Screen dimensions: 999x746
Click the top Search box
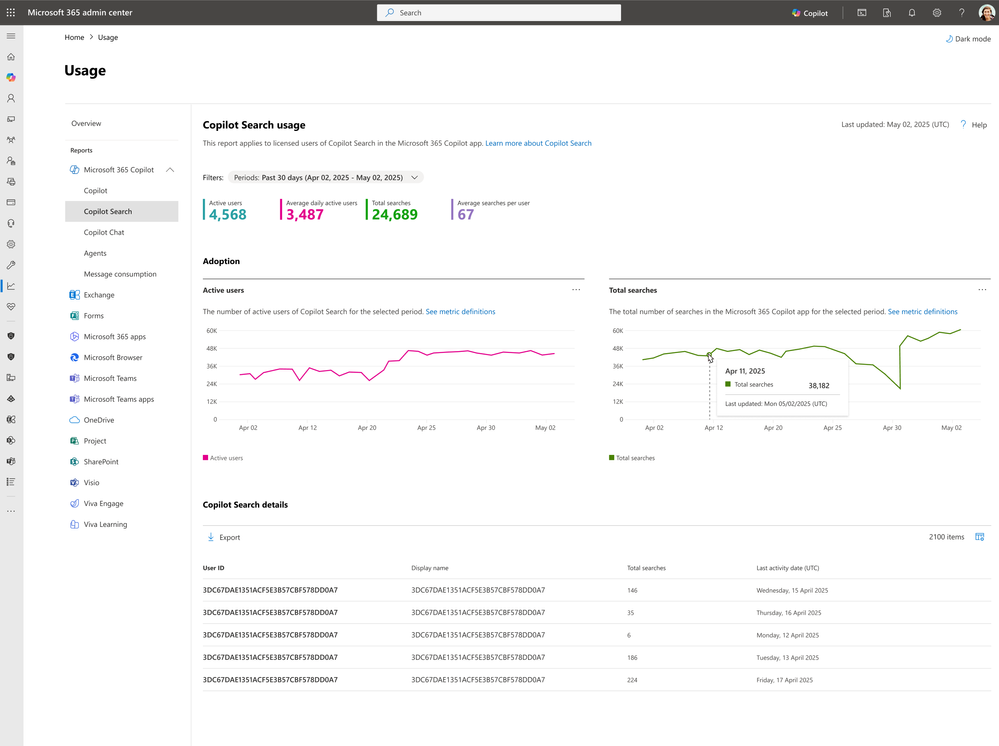click(x=498, y=13)
